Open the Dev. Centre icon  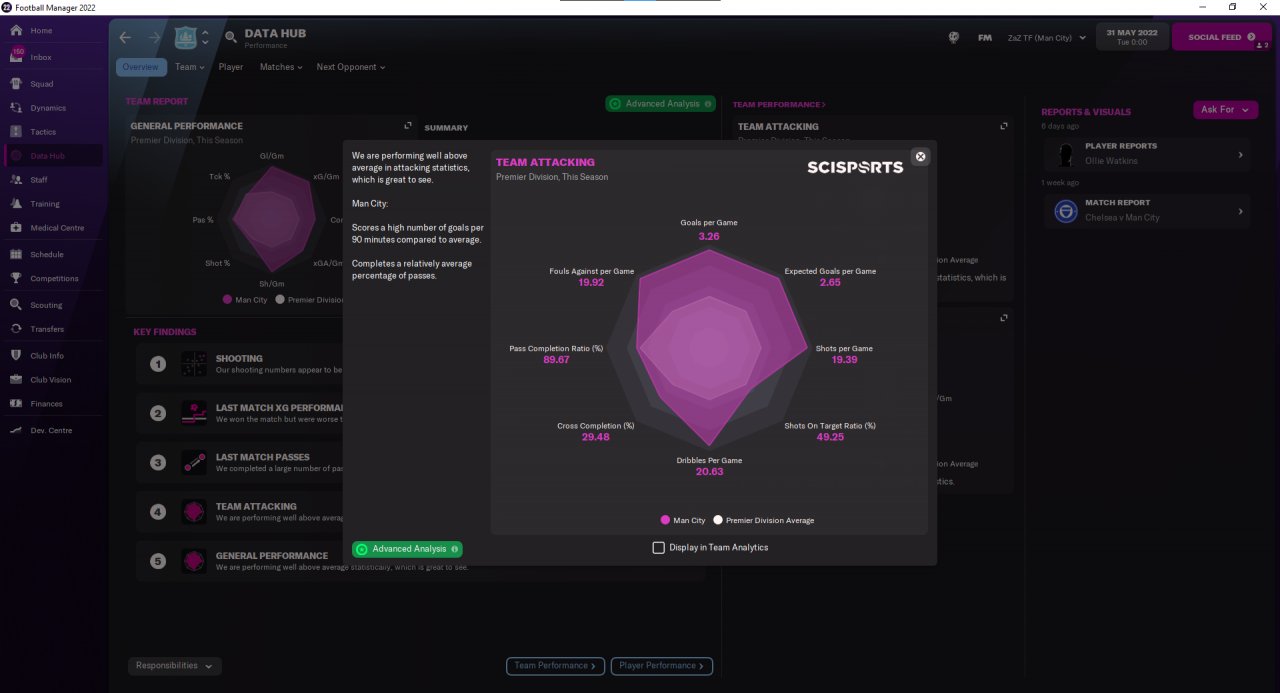(16, 430)
